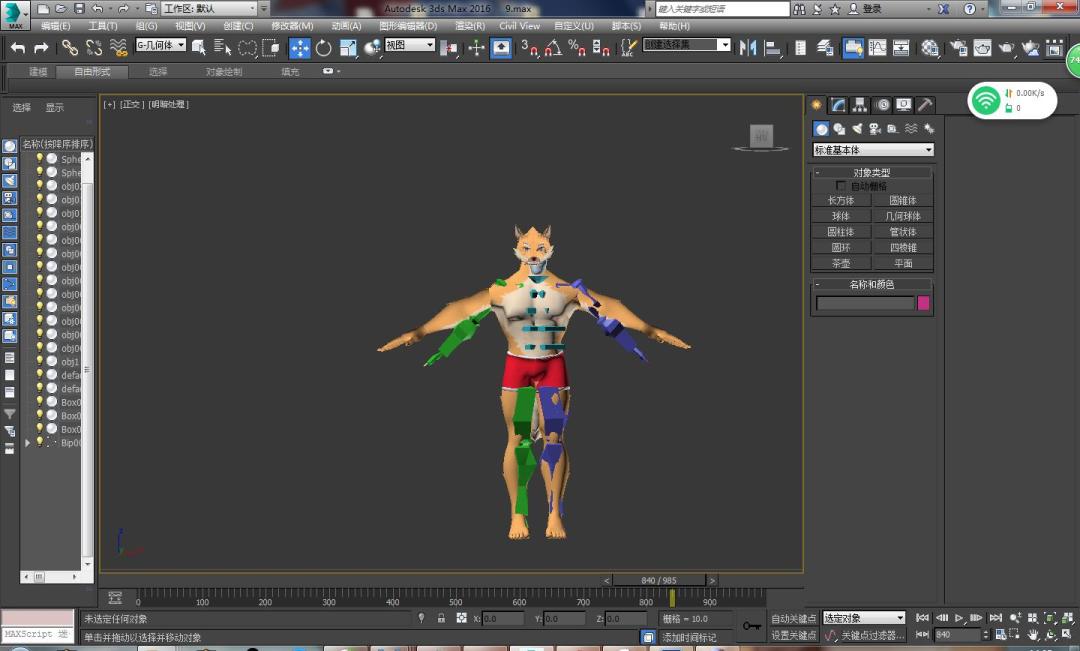Open the Curve Editor from toolbar
Image resolution: width=1080 pixels, height=651 pixels.
tap(877, 48)
